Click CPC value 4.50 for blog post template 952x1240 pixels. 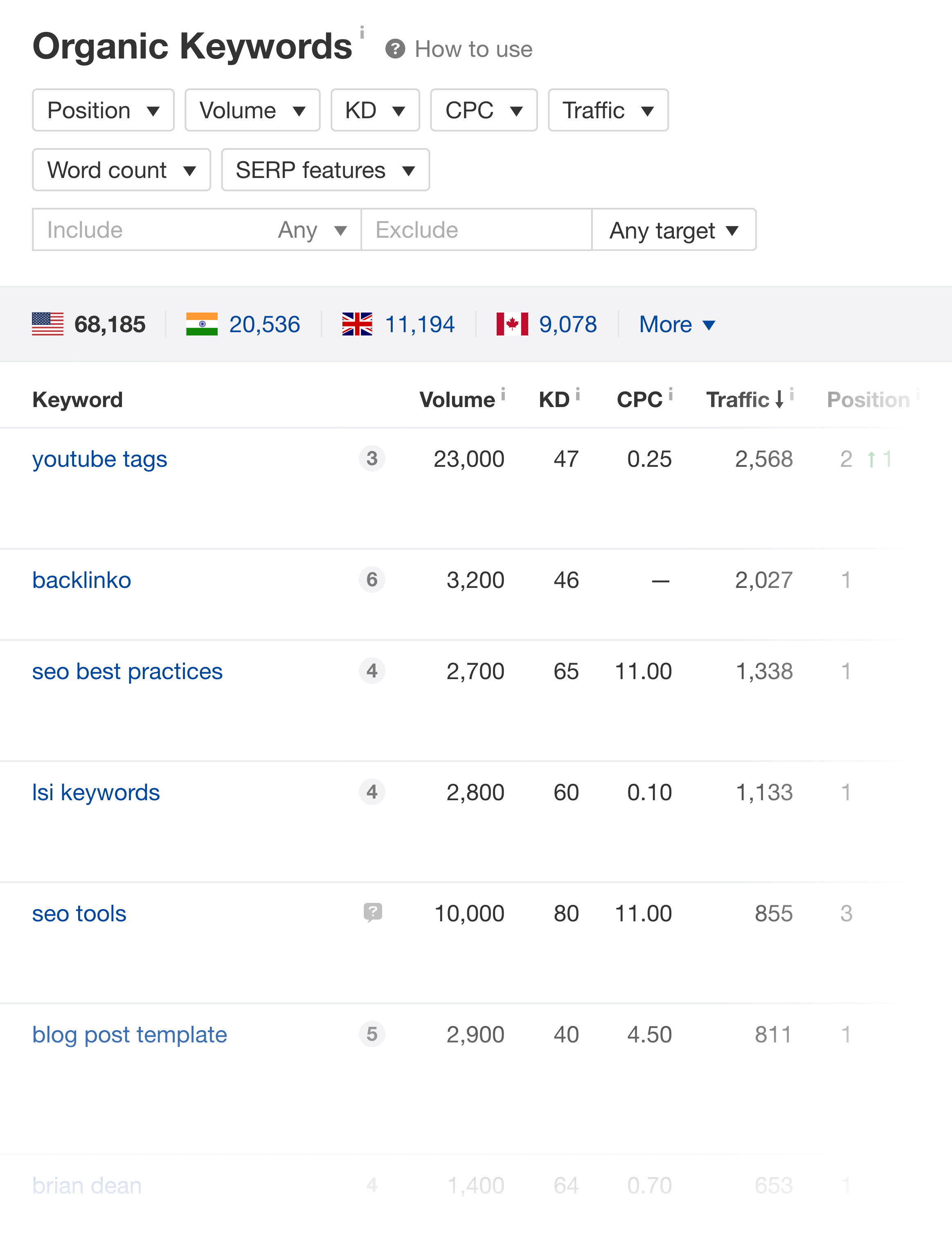[x=649, y=1035]
